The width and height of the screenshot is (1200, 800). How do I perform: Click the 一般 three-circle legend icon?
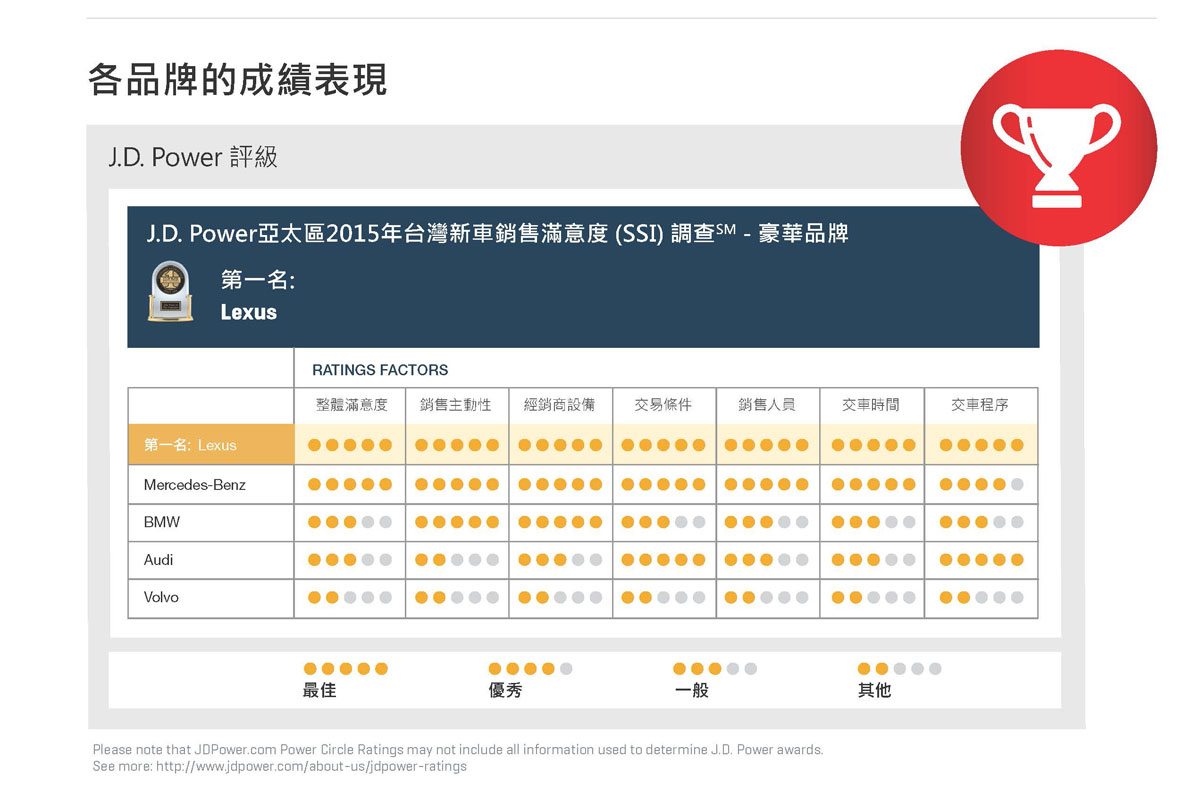(x=715, y=669)
